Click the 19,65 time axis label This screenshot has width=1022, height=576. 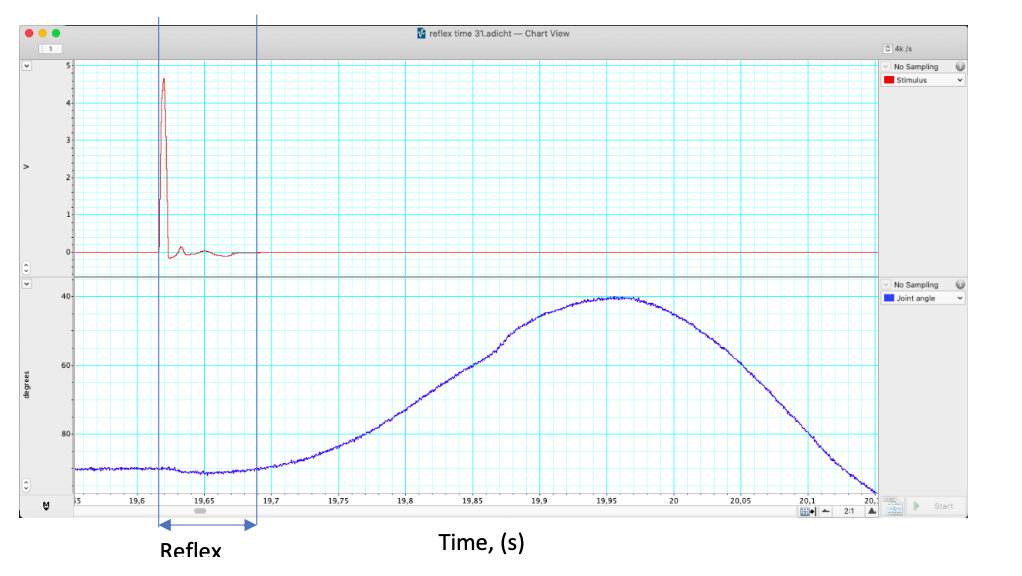pyautogui.click(x=204, y=501)
